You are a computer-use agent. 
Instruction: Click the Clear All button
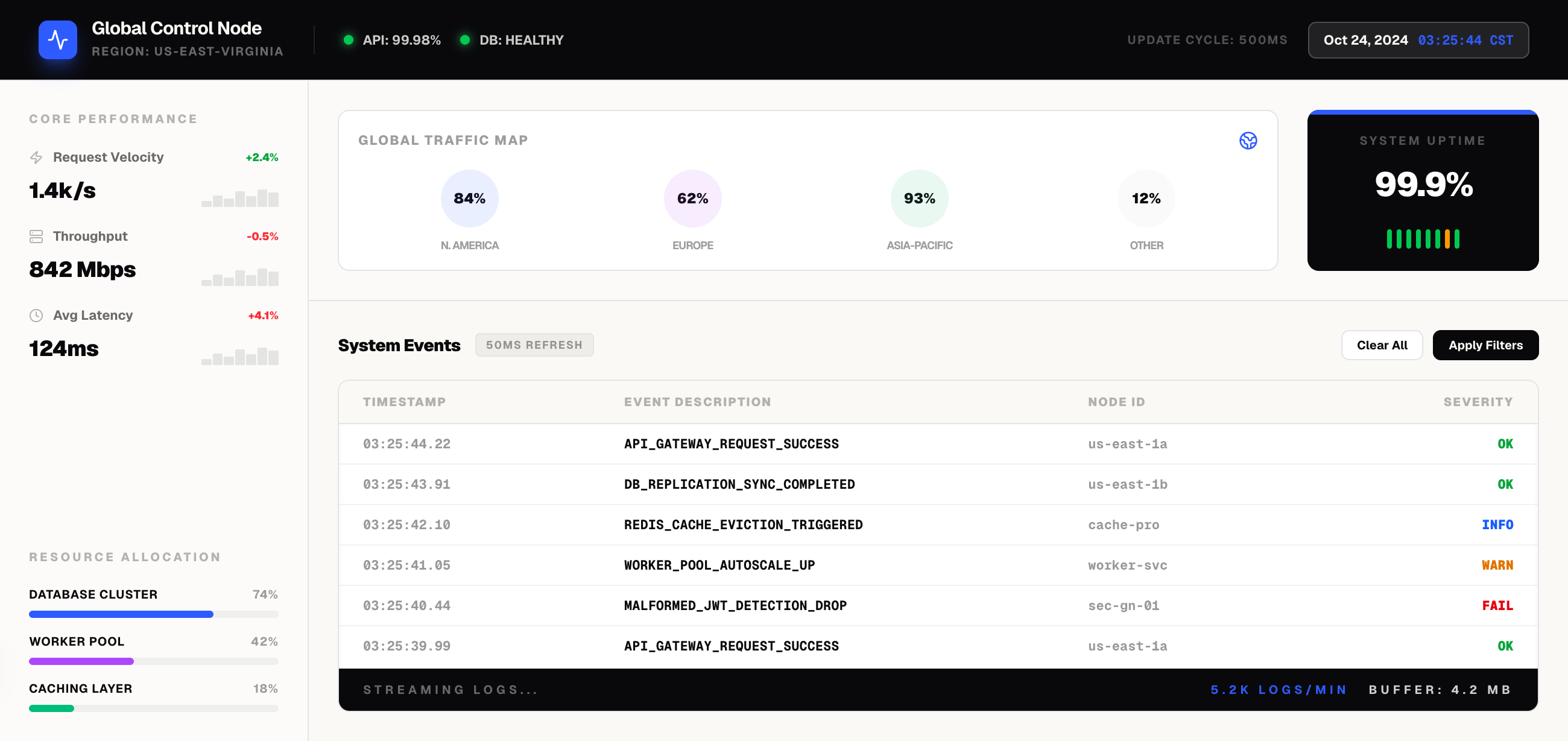pyautogui.click(x=1382, y=345)
